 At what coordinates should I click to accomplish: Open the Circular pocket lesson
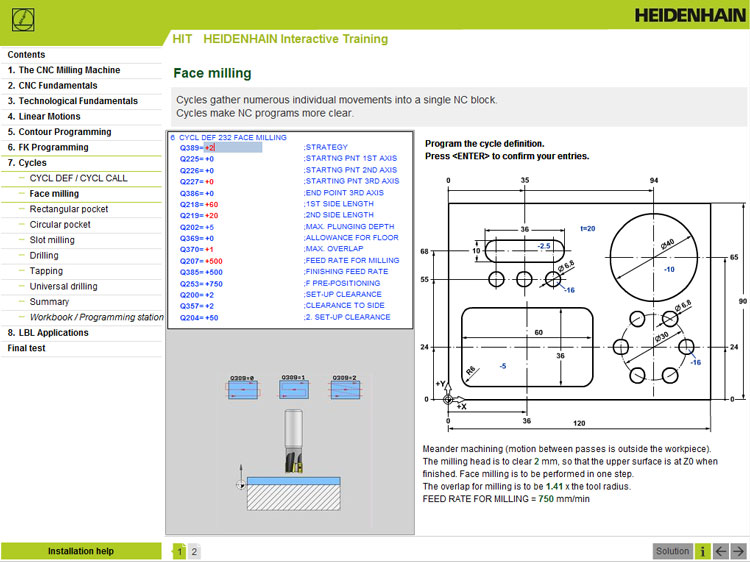(x=60, y=224)
